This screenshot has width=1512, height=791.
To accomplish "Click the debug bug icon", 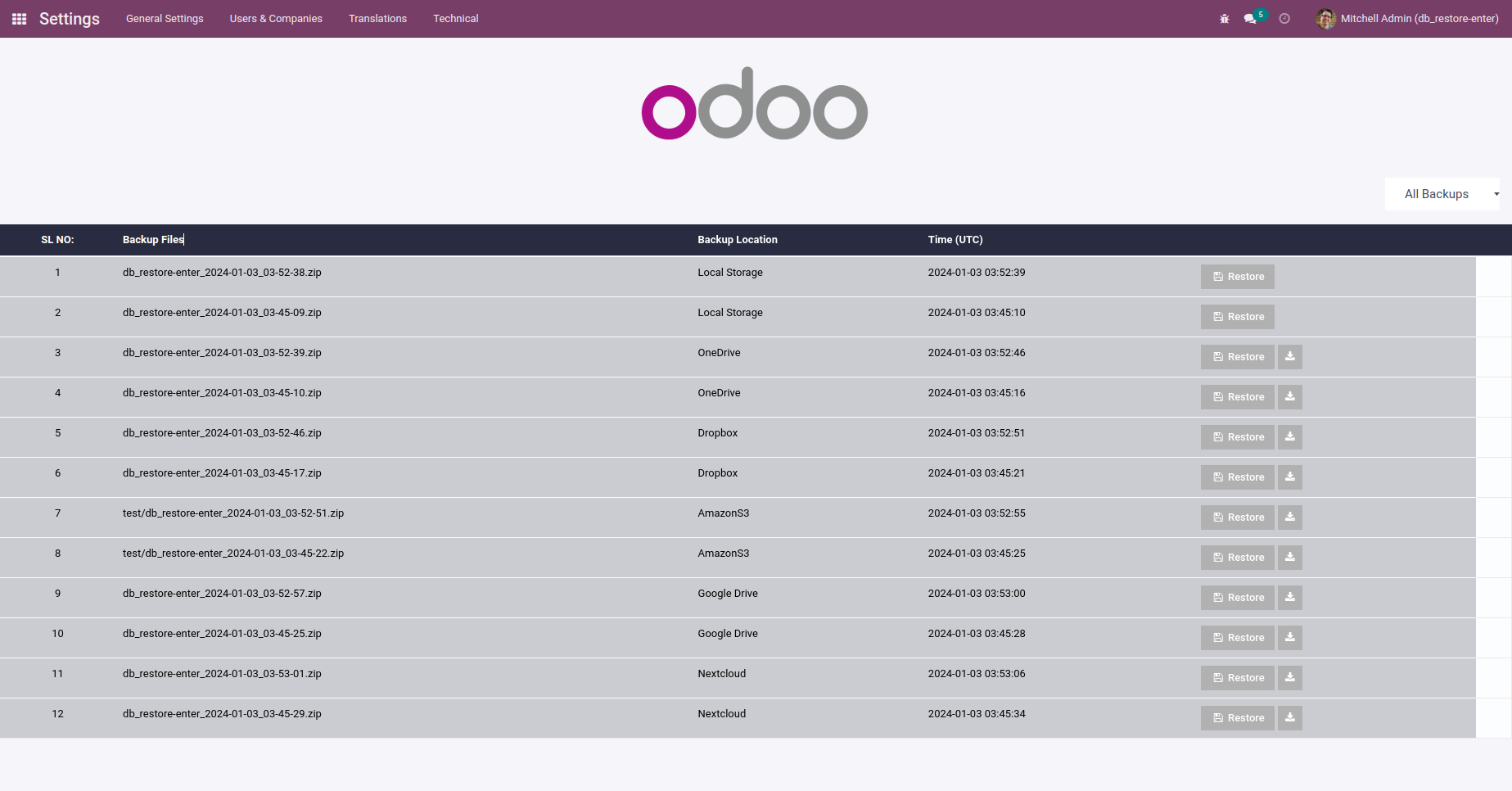I will tap(1225, 19).
